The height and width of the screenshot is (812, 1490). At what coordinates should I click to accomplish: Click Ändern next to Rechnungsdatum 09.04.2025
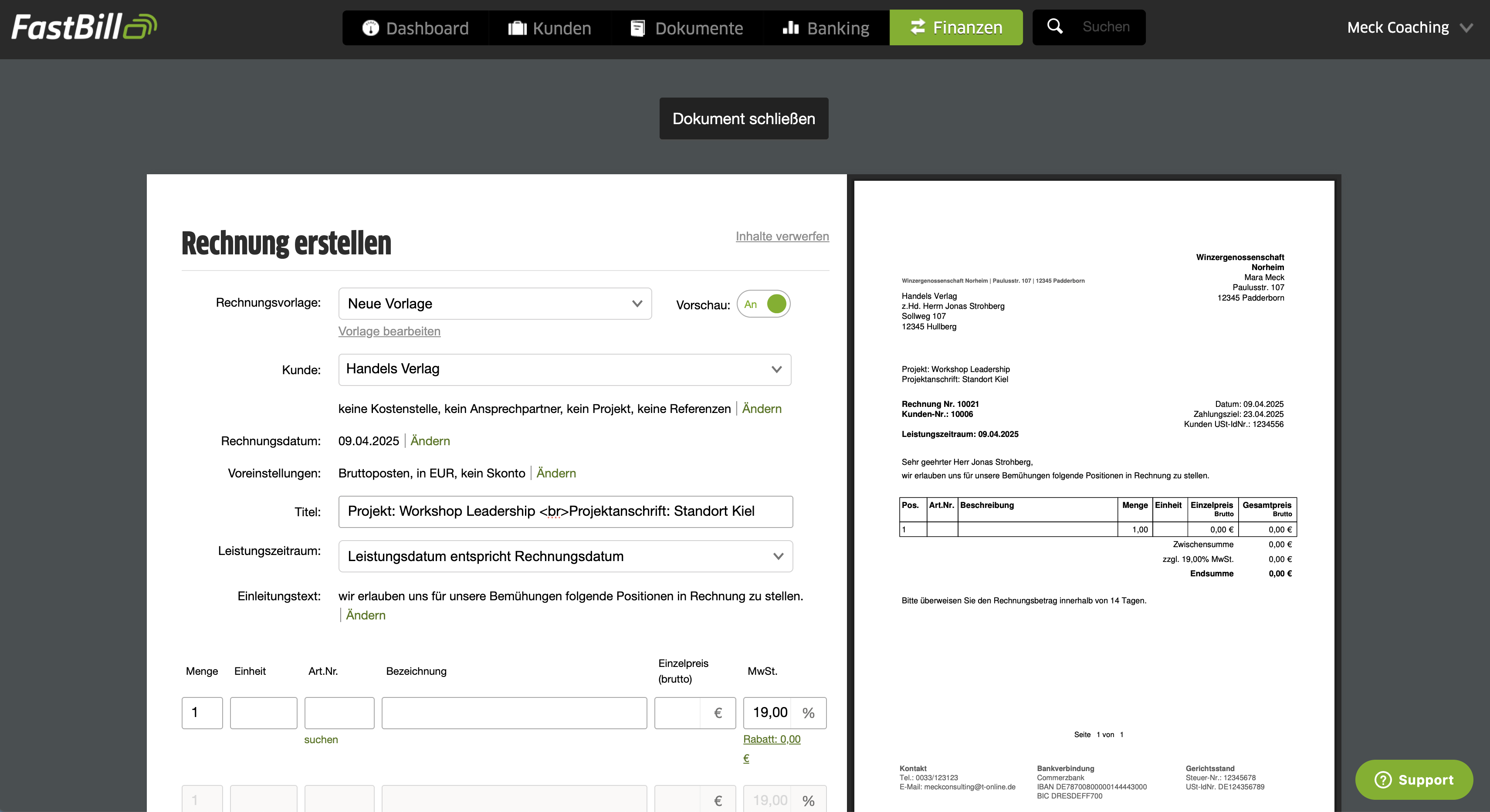430,441
